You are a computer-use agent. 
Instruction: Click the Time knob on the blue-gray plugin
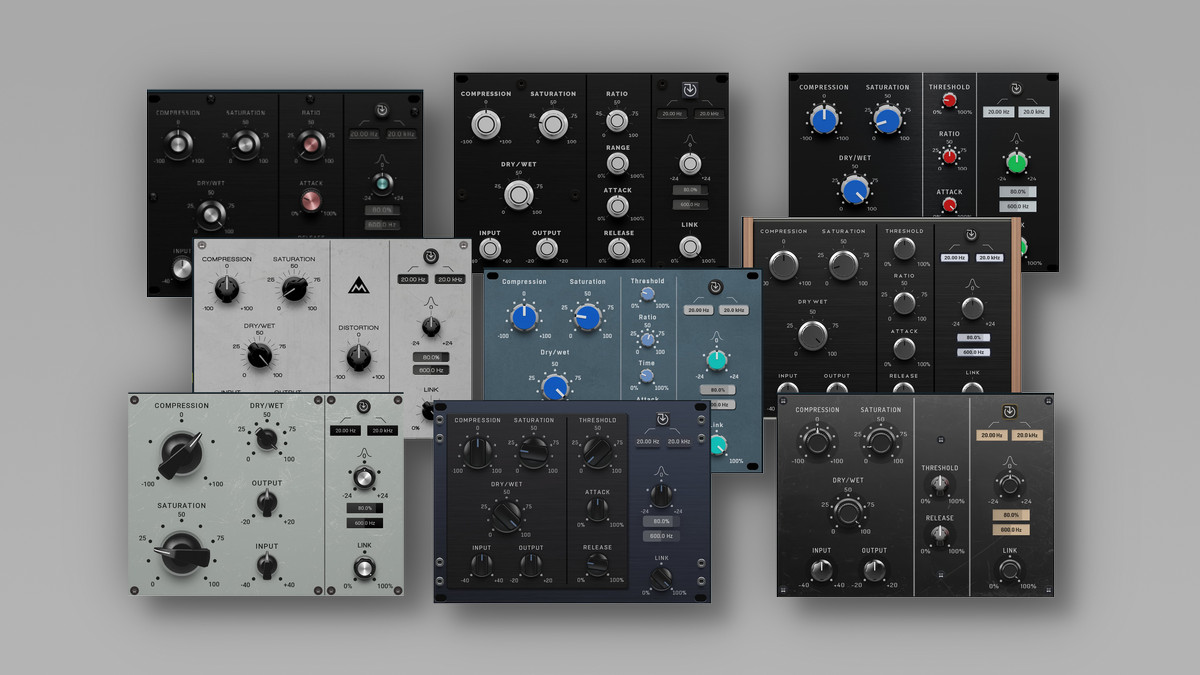click(x=647, y=375)
